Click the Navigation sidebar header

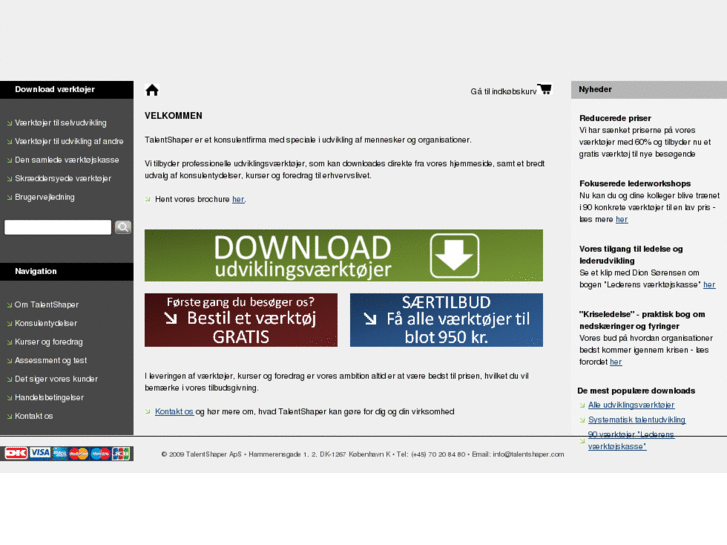tap(67, 271)
